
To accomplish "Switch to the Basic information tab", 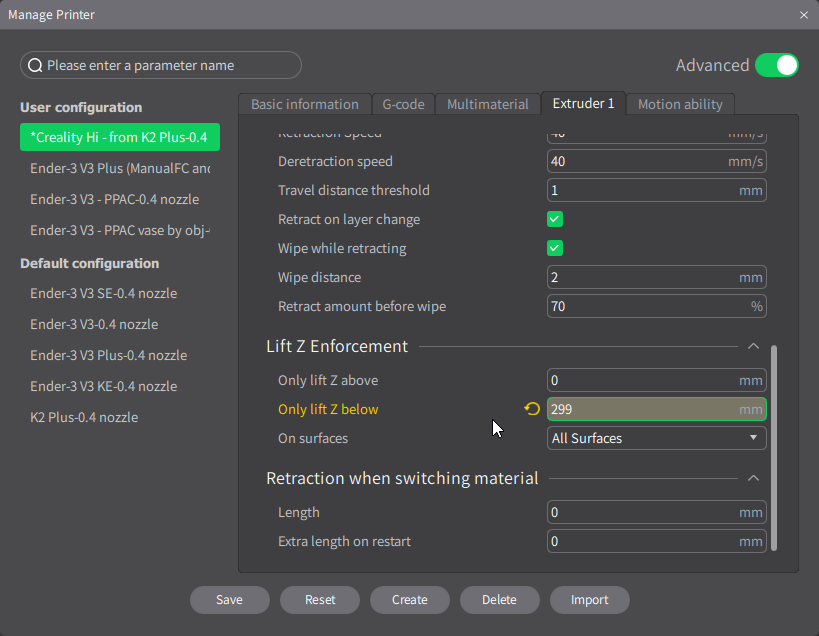I will tap(304, 104).
